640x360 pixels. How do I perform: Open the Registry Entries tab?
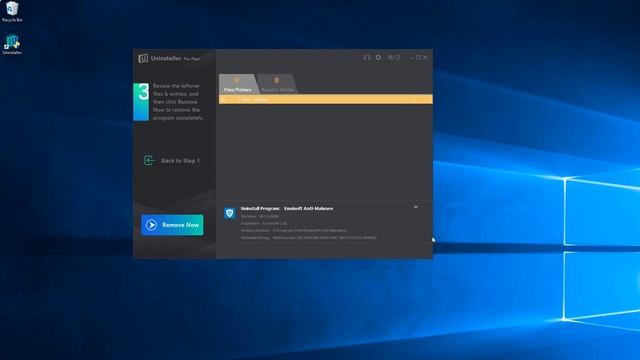(278, 84)
